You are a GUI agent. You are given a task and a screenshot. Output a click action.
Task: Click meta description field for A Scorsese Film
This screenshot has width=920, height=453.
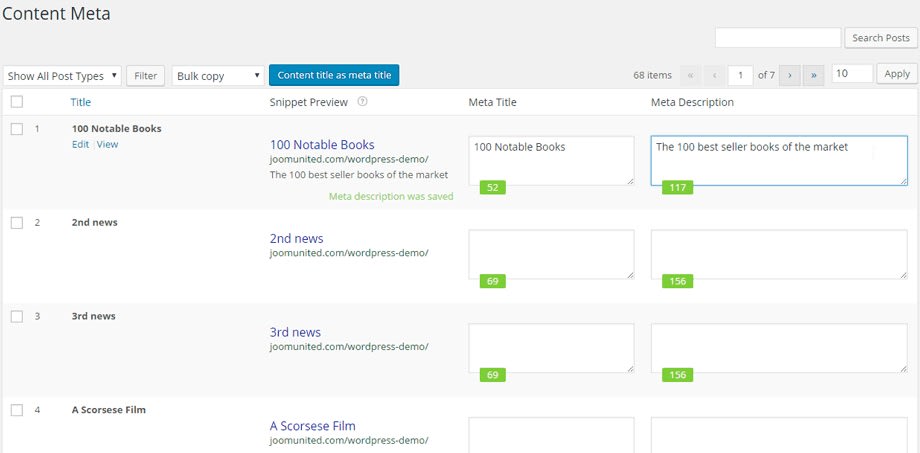pyautogui.click(x=779, y=435)
